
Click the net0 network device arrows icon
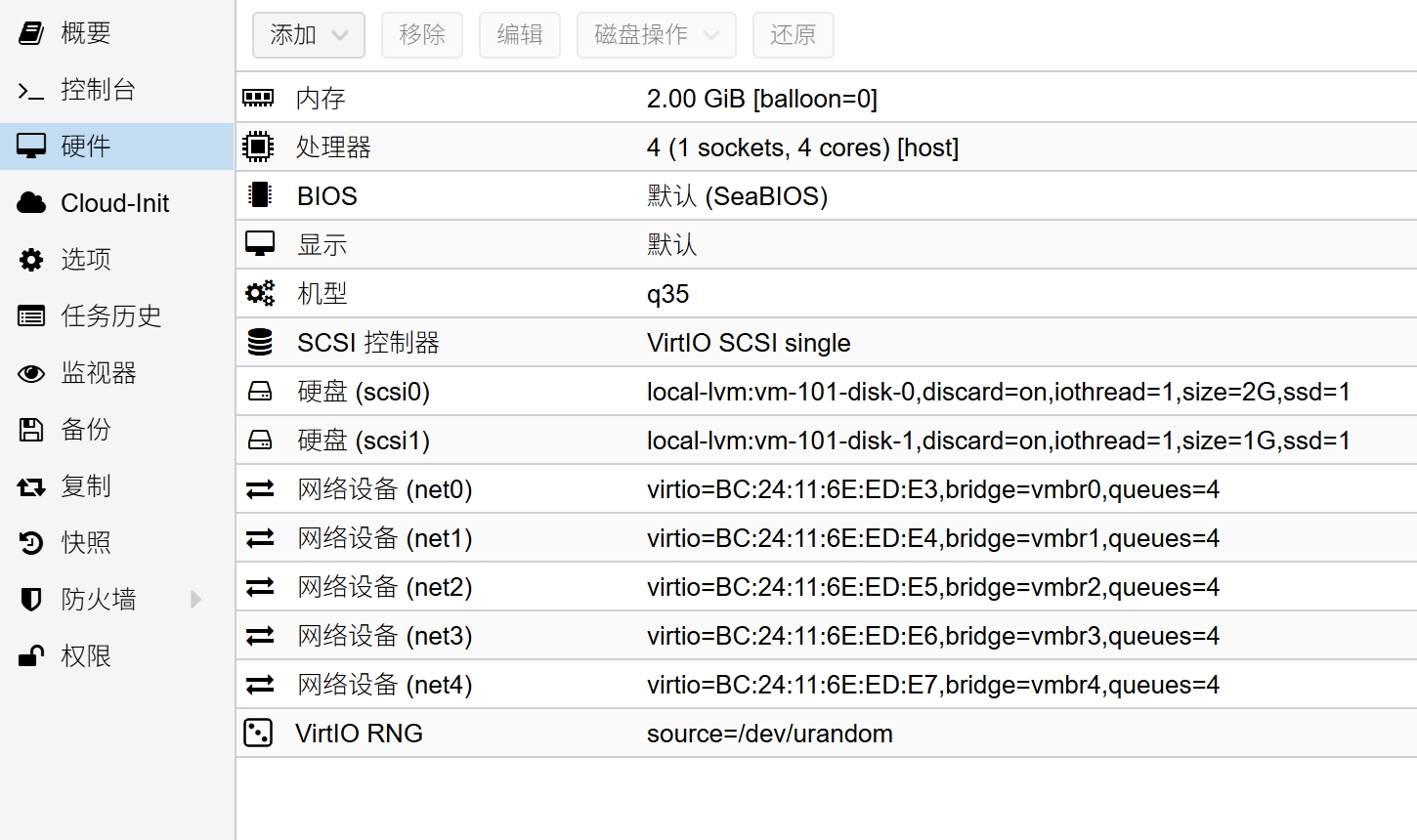click(x=260, y=489)
